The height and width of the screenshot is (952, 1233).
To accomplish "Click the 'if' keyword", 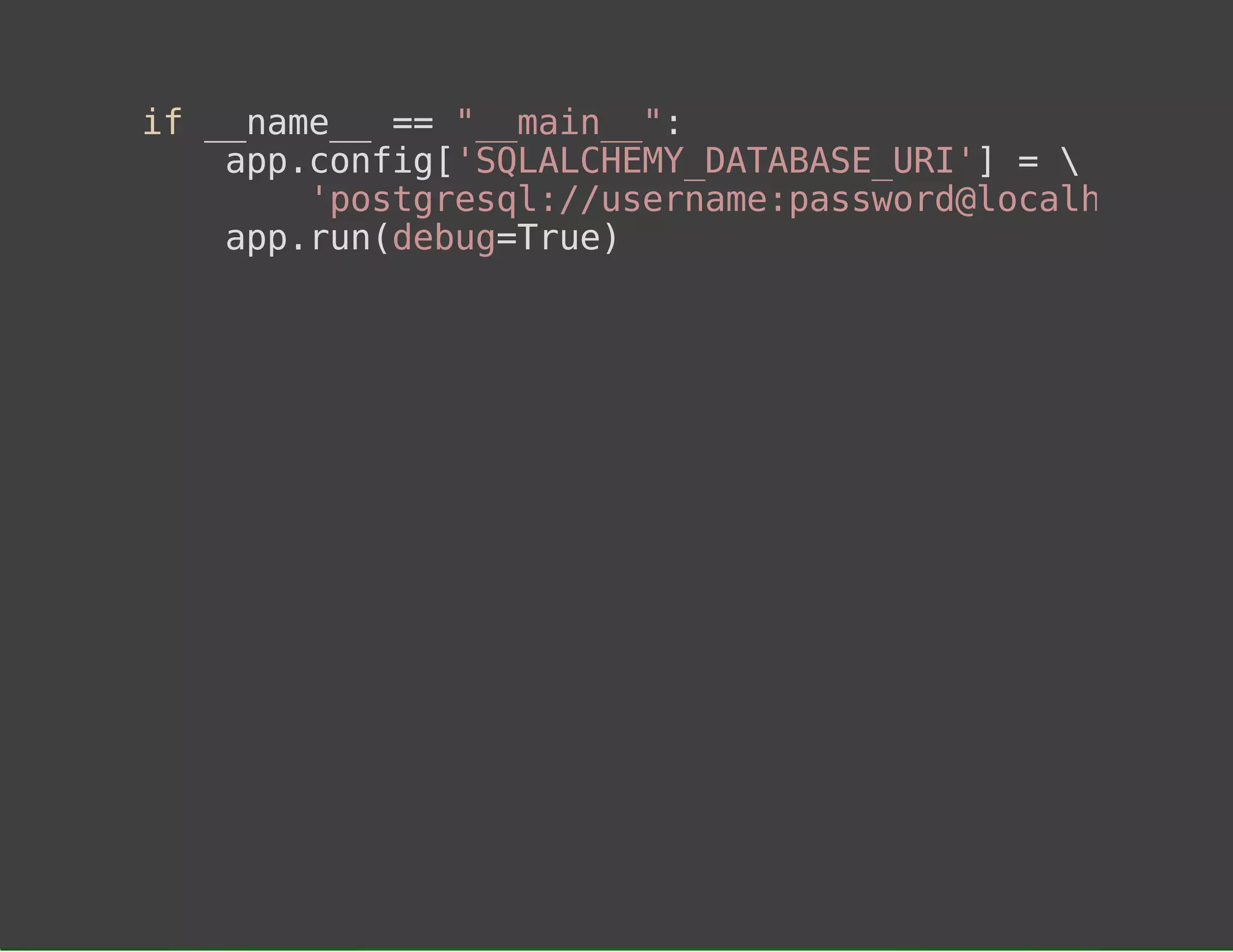I will [163, 123].
